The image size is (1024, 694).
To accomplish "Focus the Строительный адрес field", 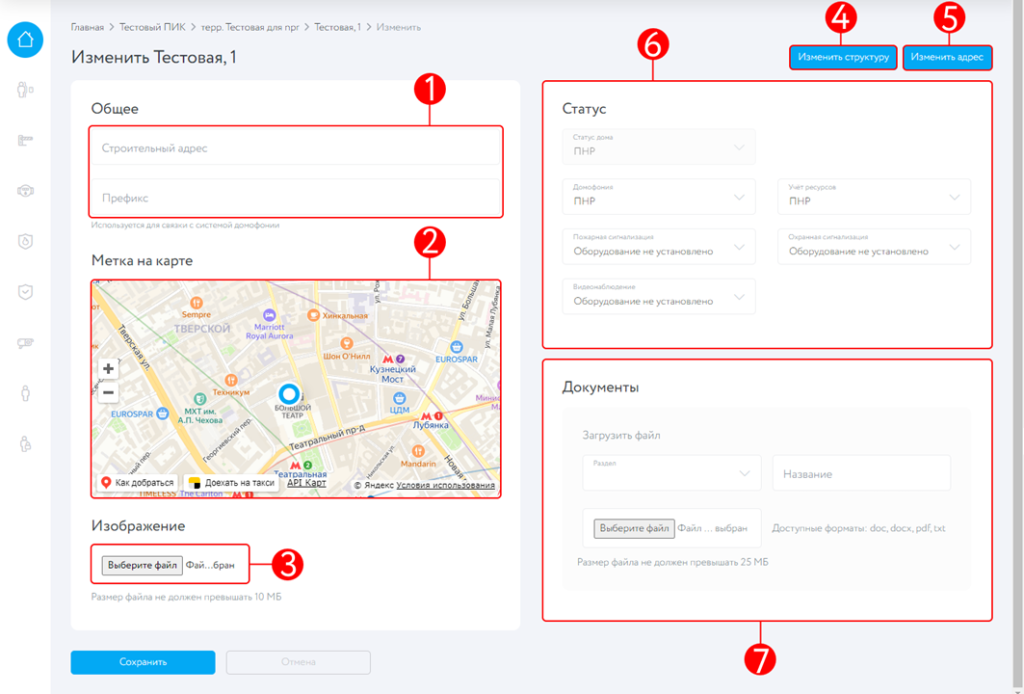I will [x=295, y=148].
